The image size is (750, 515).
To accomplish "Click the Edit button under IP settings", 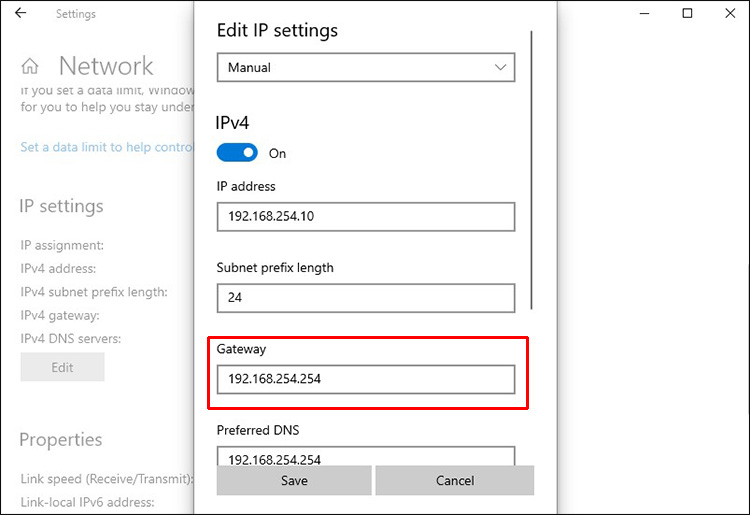I will (62, 367).
